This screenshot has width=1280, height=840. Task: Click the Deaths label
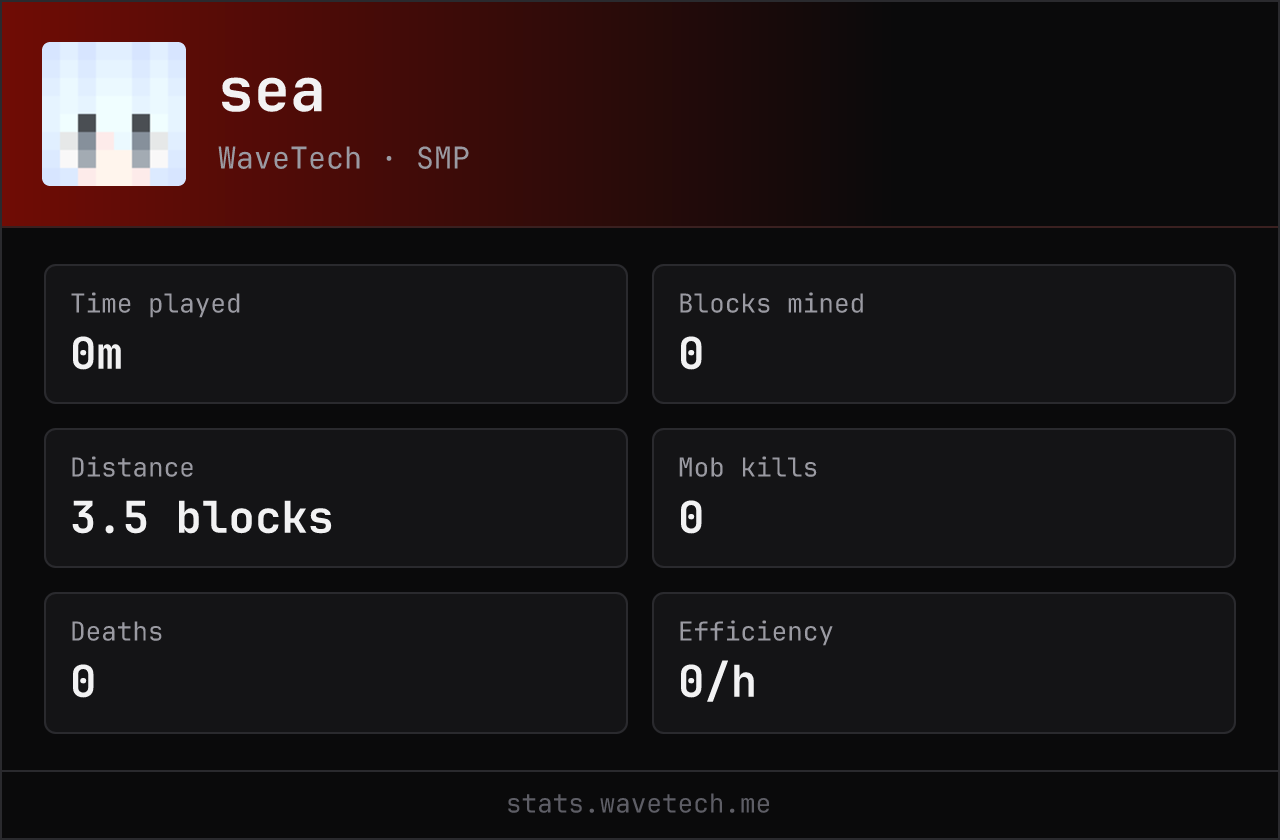coord(117,632)
